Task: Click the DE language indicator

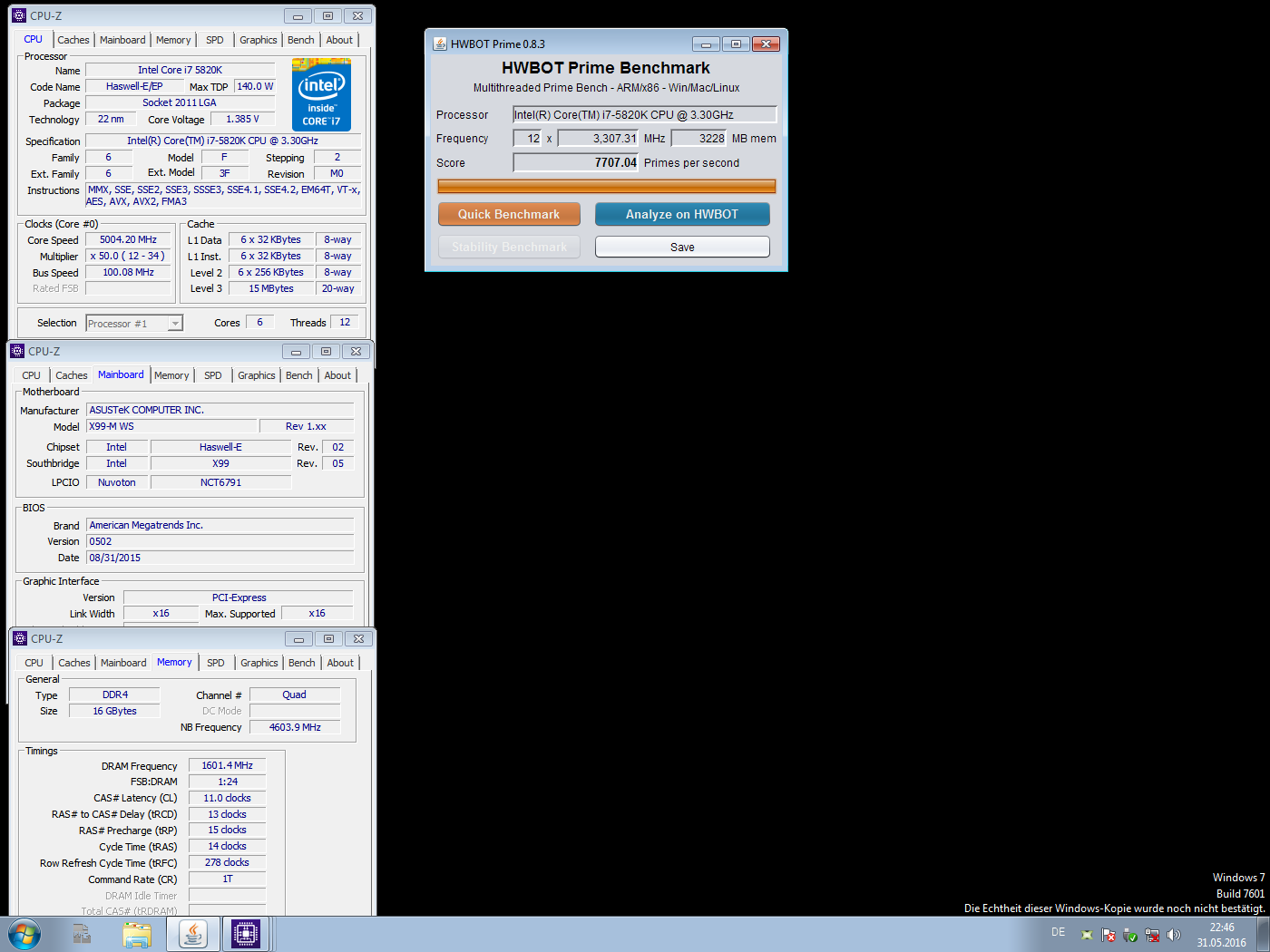Action: (1058, 932)
